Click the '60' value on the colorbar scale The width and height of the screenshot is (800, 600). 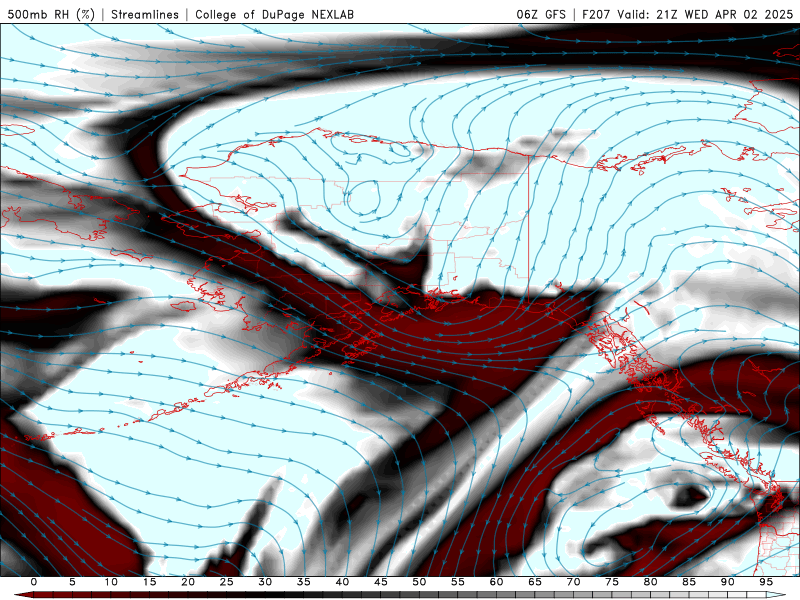point(496,582)
